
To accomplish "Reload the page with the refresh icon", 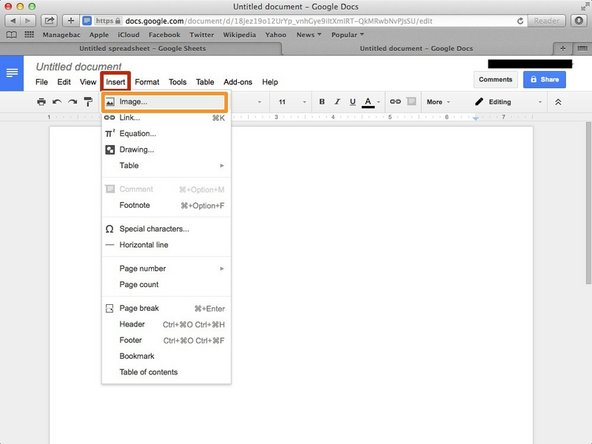I will [520, 21].
